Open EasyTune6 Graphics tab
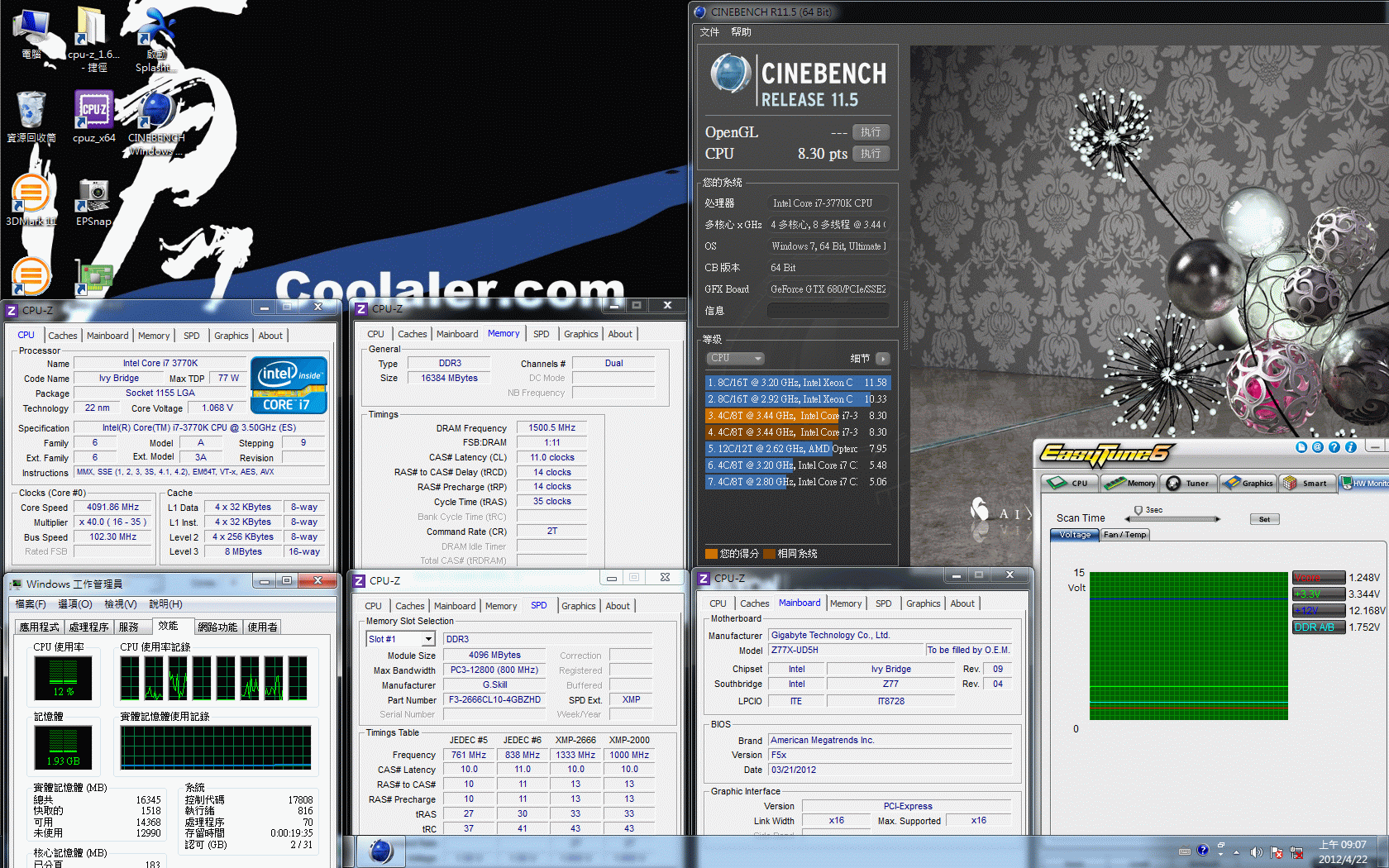The image size is (1389, 868). coord(1248,483)
